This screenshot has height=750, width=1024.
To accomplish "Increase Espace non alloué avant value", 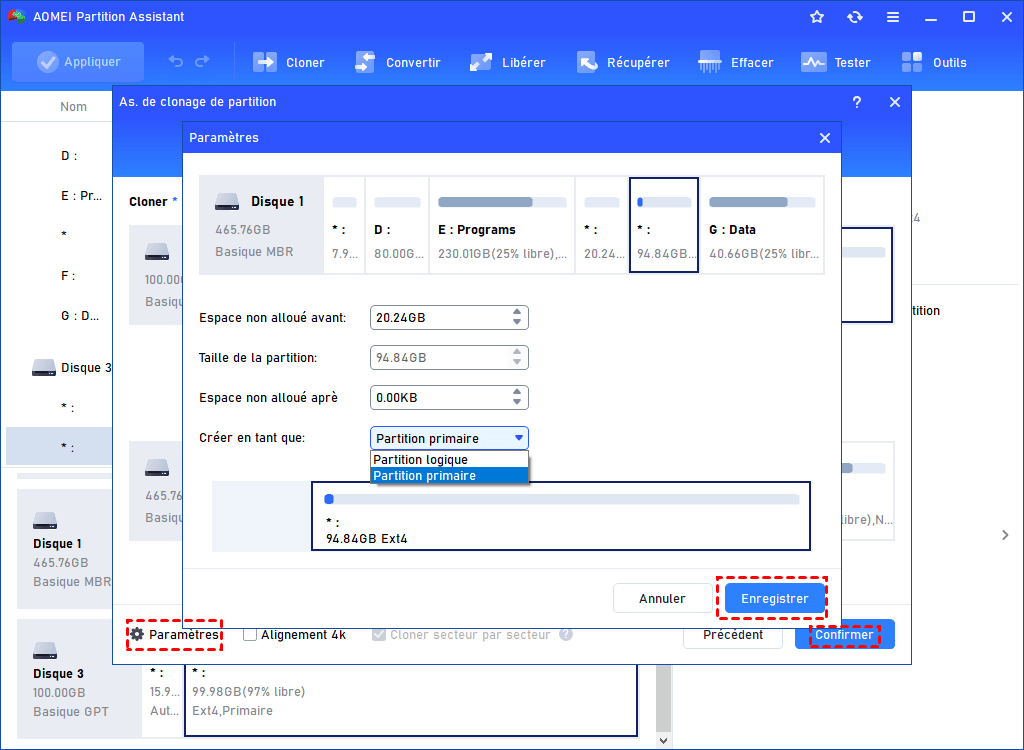I will click(517, 312).
